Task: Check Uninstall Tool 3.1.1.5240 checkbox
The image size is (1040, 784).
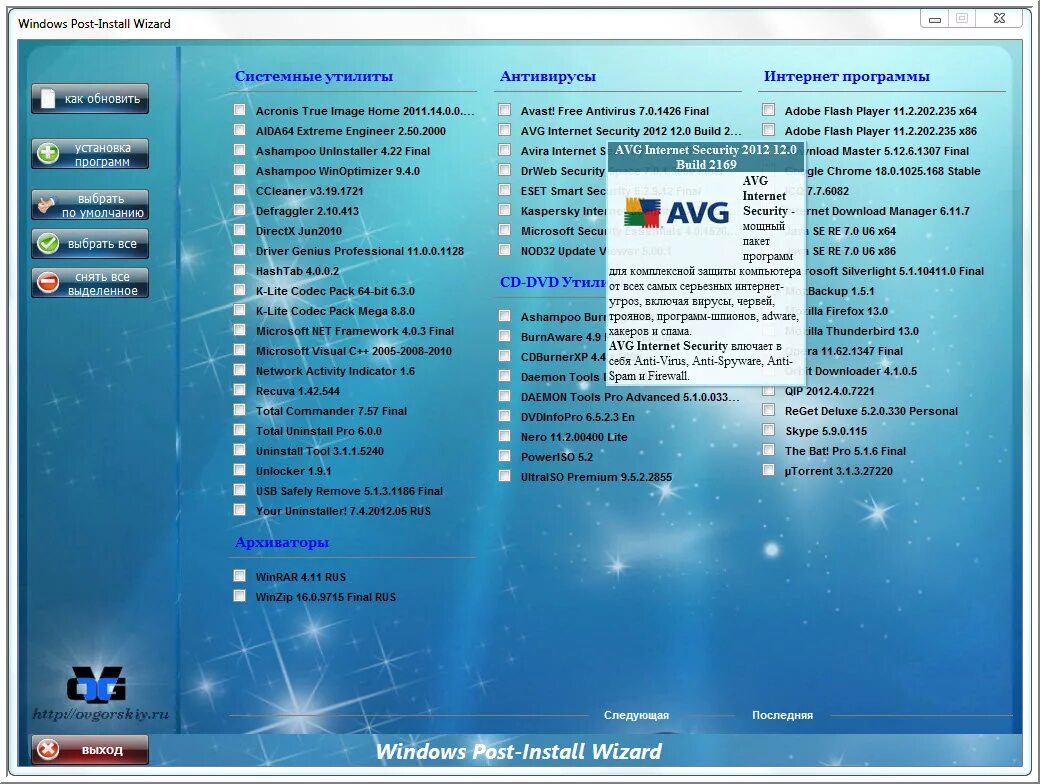Action: coord(239,450)
